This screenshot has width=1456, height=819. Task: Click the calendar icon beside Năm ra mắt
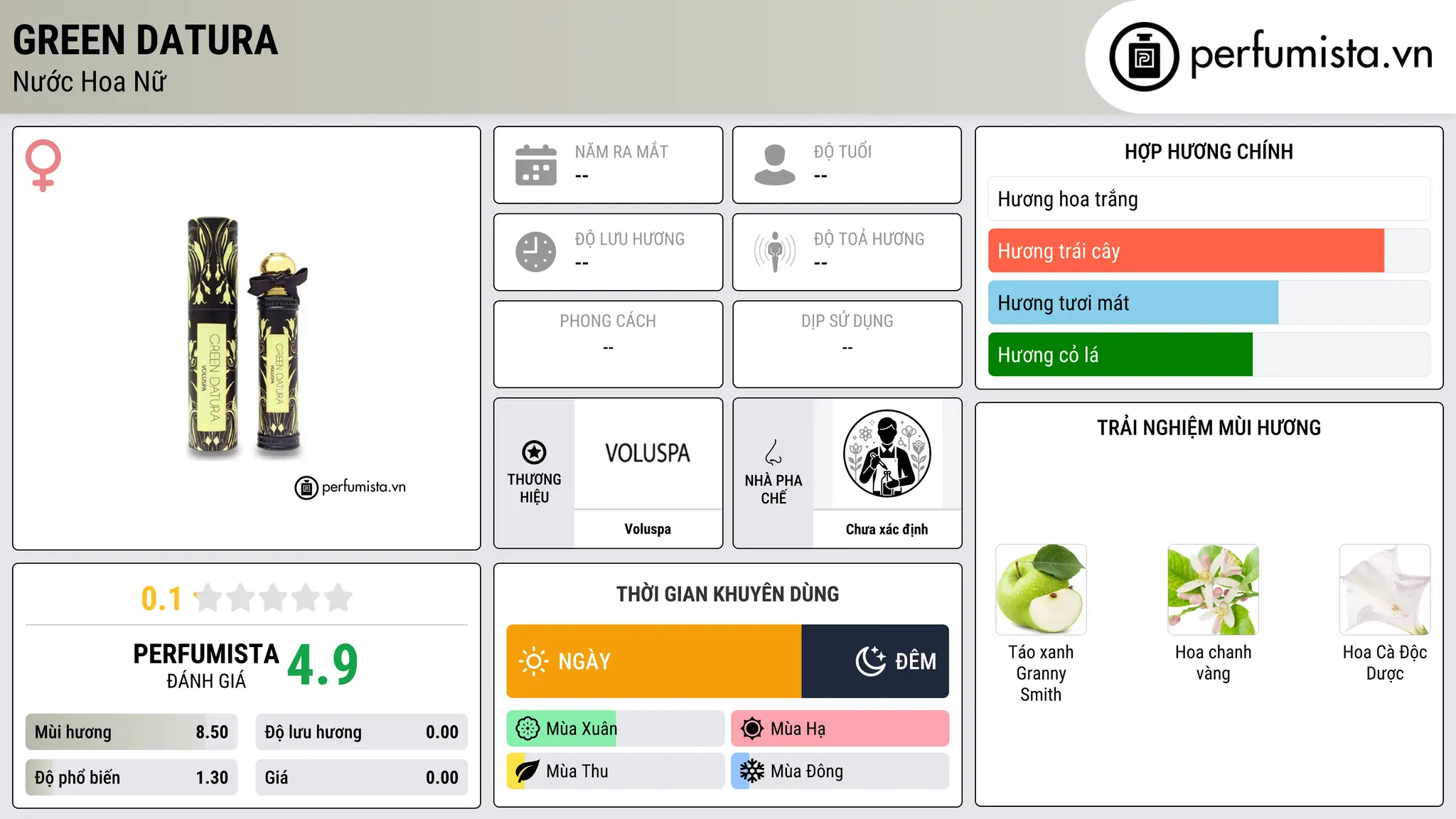click(x=536, y=165)
